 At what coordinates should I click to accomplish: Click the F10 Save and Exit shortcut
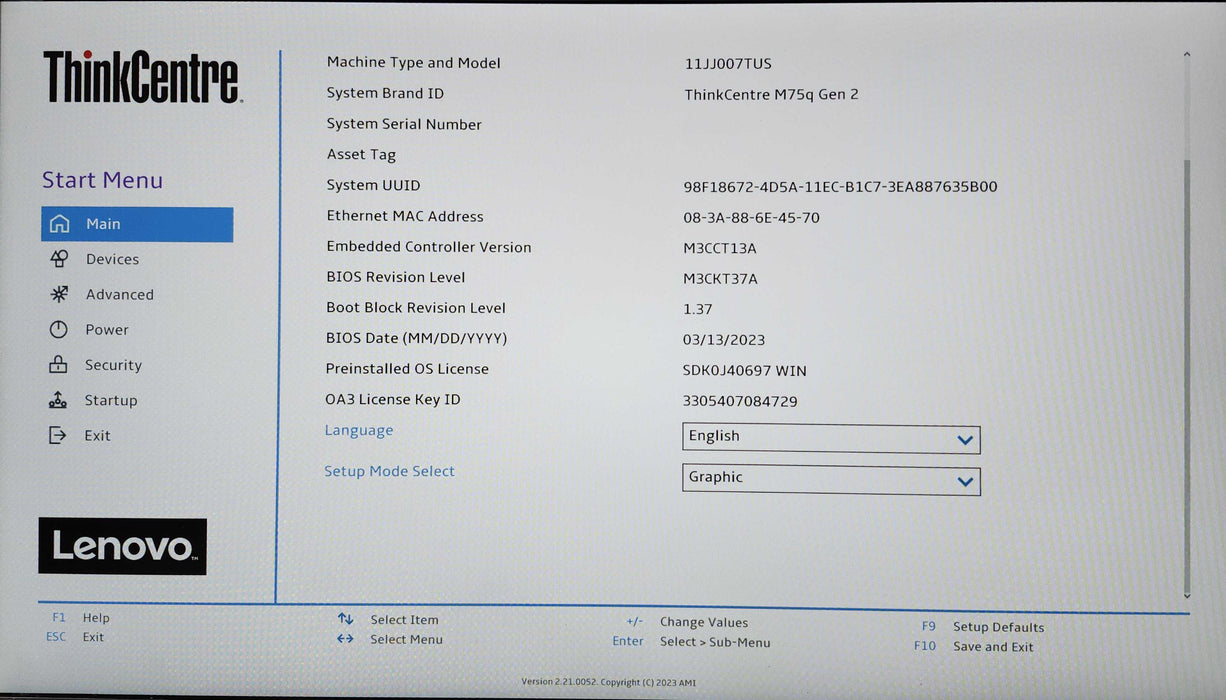click(974, 647)
